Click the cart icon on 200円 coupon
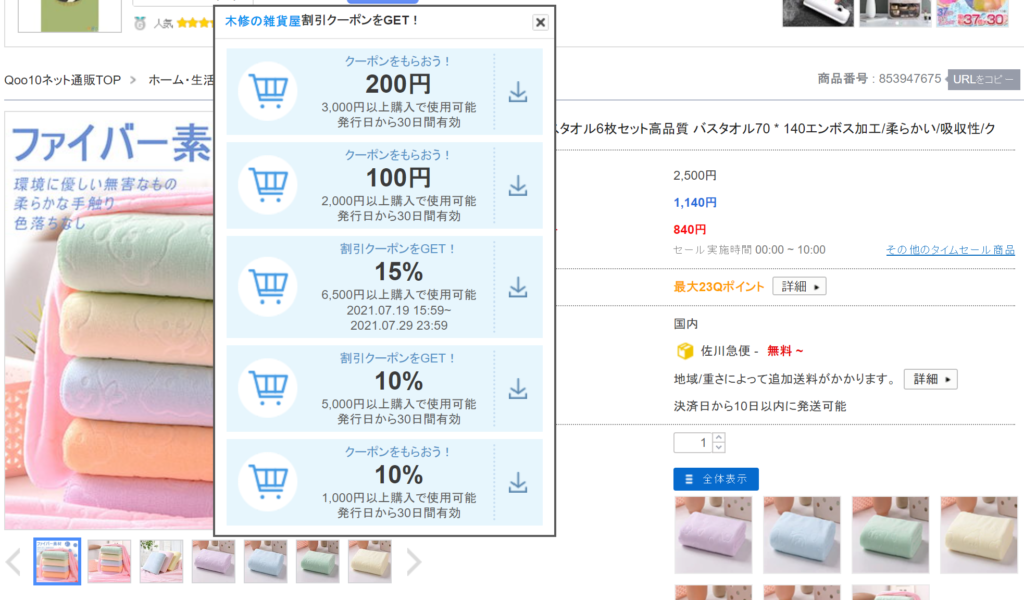1024x600 pixels. (x=267, y=92)
